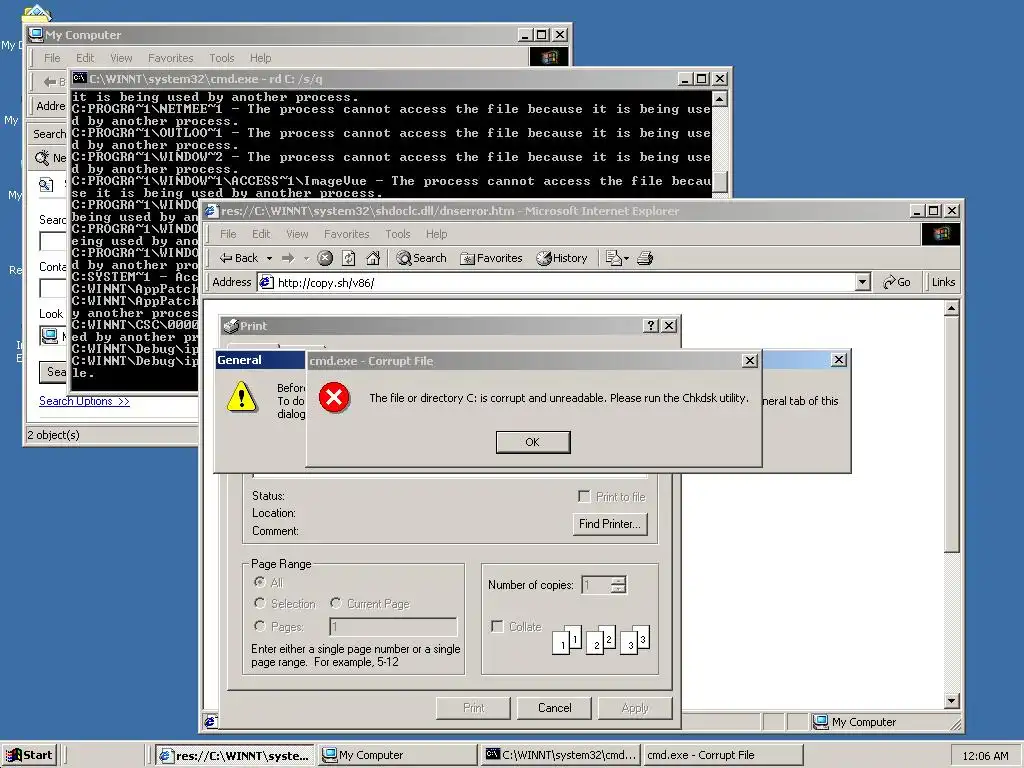Open Tools menu in My Computer window

pyautogui.click(x=222, y=58)
